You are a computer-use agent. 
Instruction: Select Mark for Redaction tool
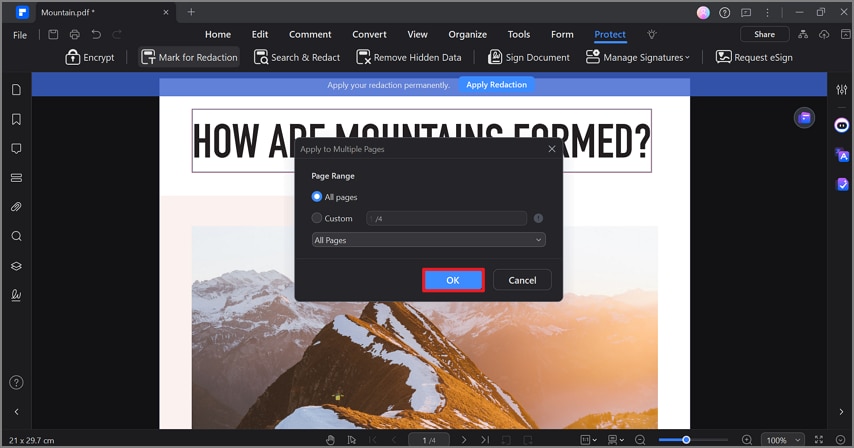point(189,57)
